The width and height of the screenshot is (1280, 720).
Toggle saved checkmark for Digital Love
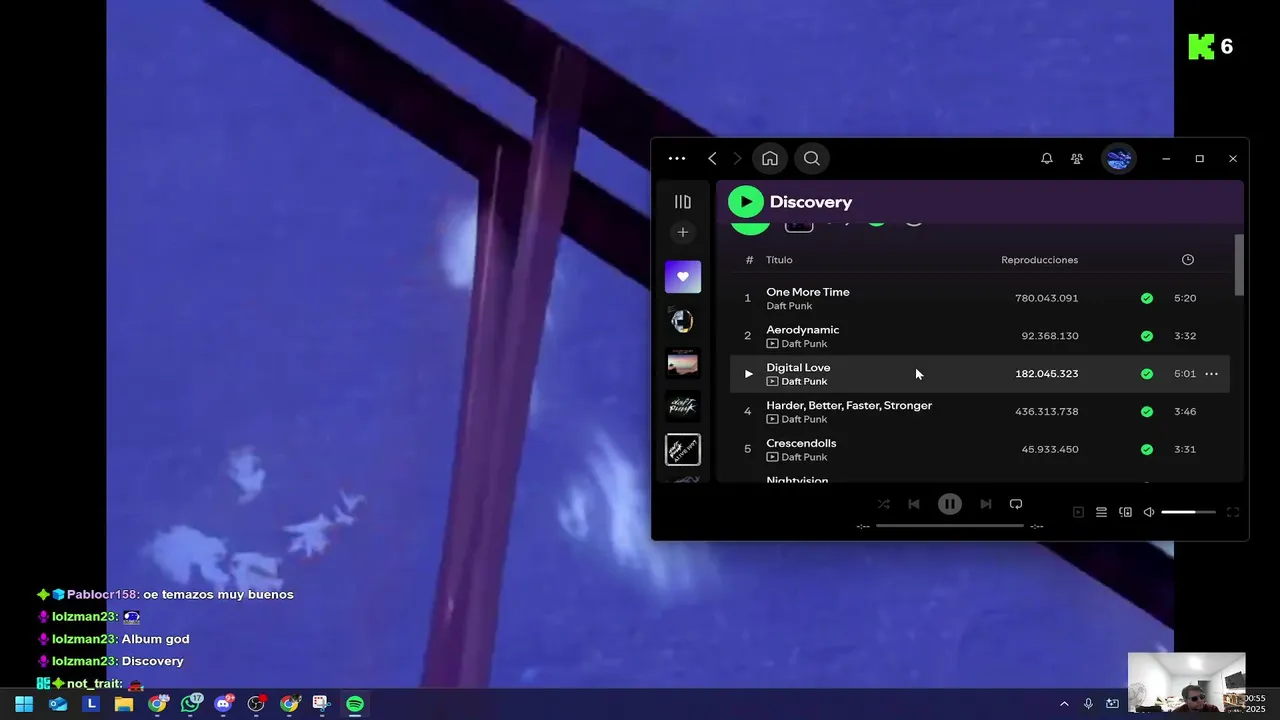pos(1147,374)
